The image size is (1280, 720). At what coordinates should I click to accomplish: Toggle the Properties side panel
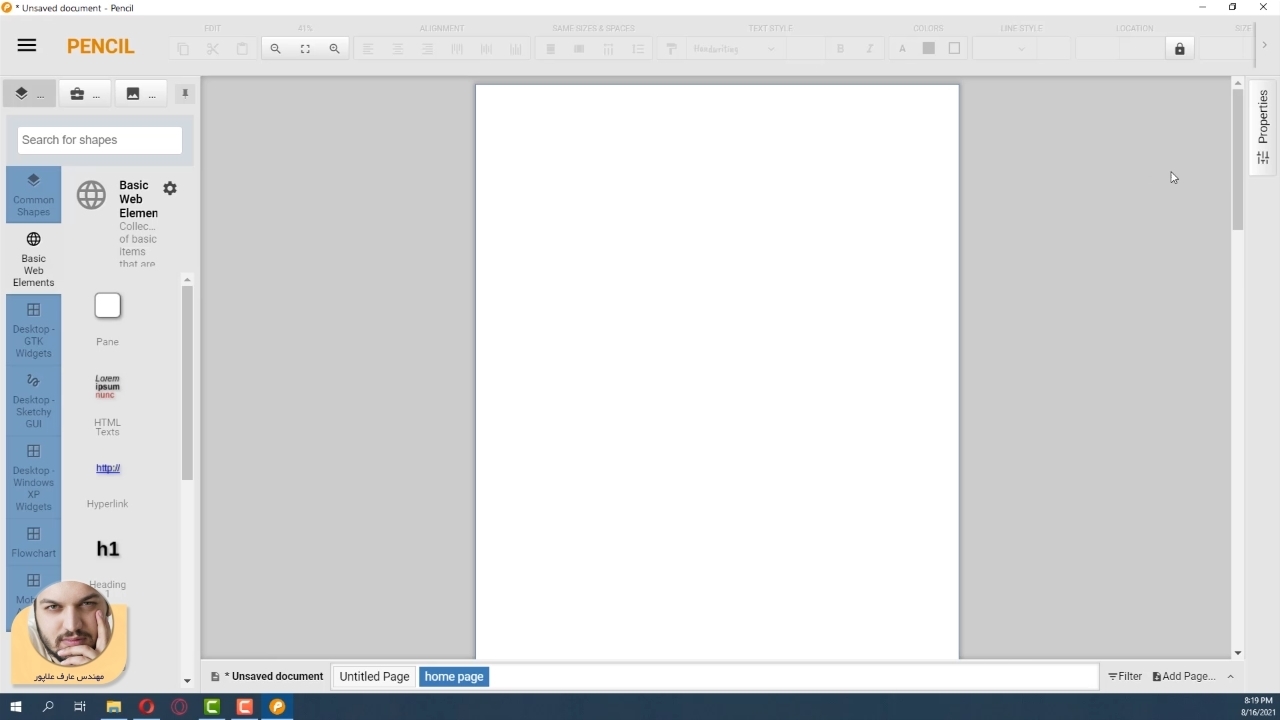[1263, 125]
